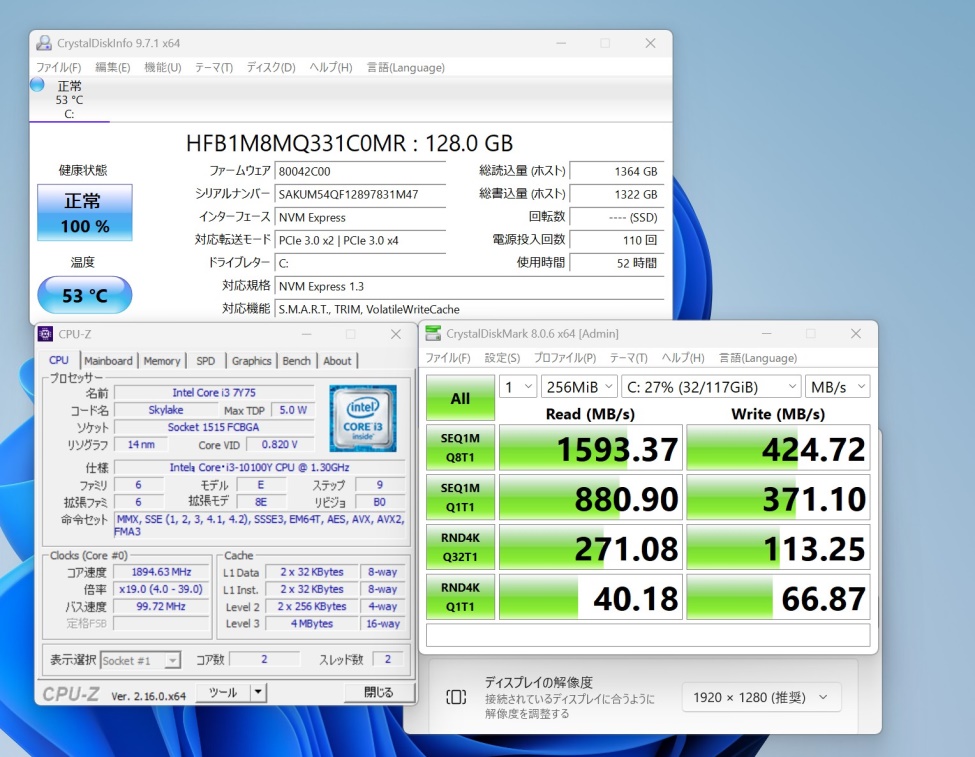
Task: Click the CrystalDiskInfo app icon in title bar
Action: click(x=44, y=43)
